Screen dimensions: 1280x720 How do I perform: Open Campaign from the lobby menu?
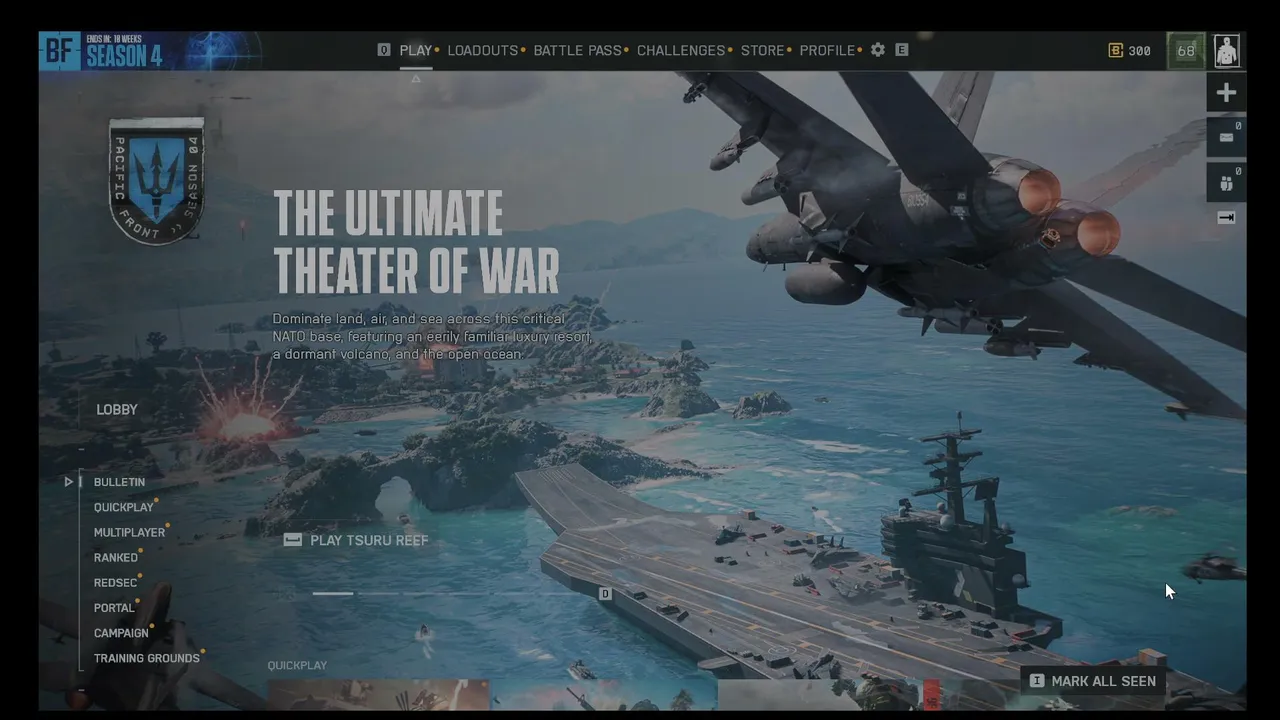pos(121,633)
